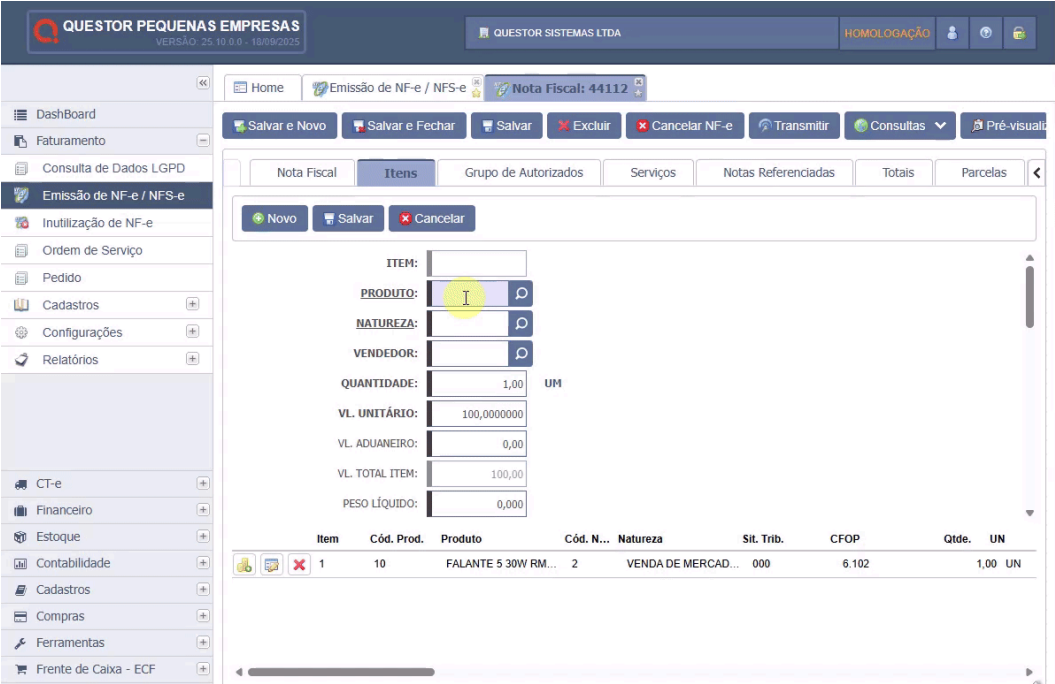The image size is (1055, 684).
Task: Delete item row 1 with red X
Action: coord(298,565)
